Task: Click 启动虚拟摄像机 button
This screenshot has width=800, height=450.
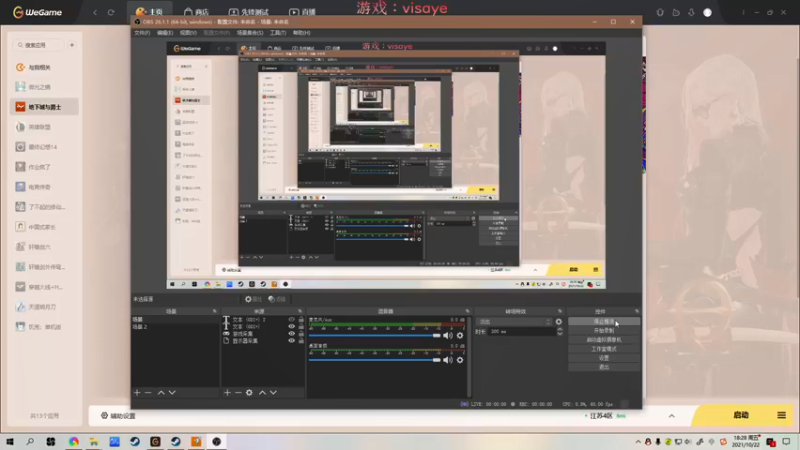Action: (x=604, y=340)
